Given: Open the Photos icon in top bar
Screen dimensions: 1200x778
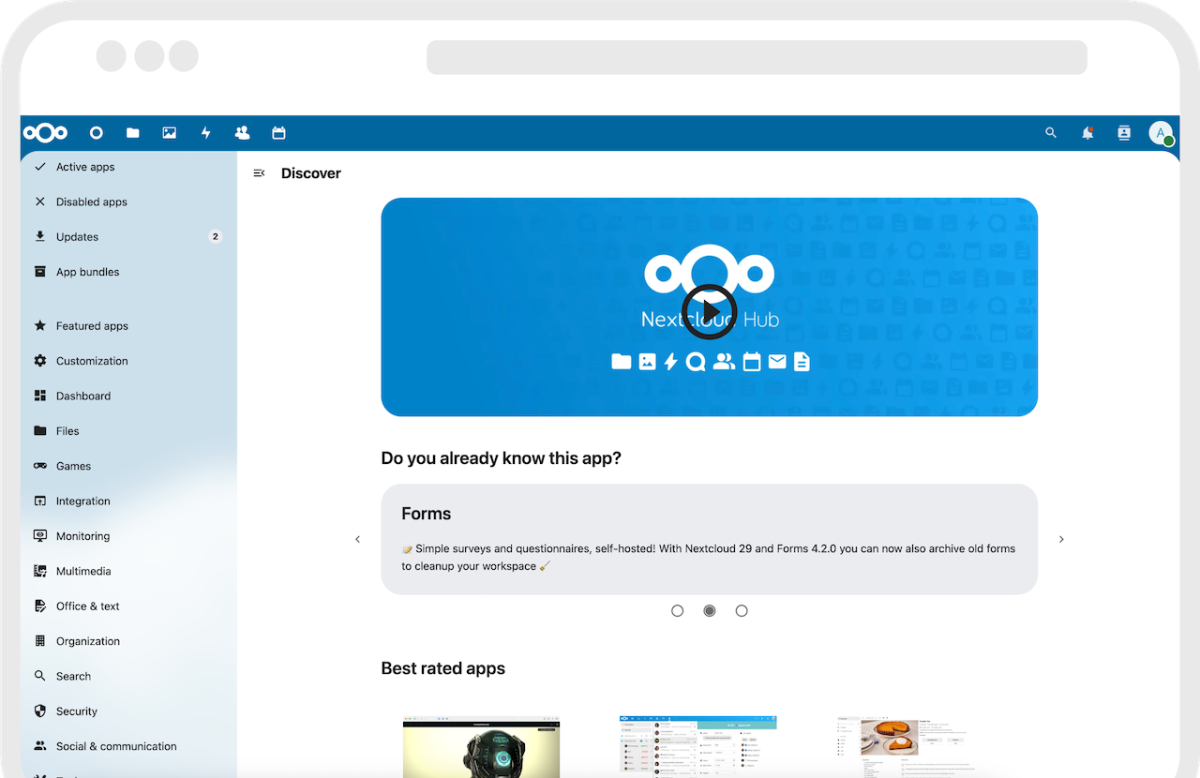Looking at the screenshot, I should tap(169, 133).
